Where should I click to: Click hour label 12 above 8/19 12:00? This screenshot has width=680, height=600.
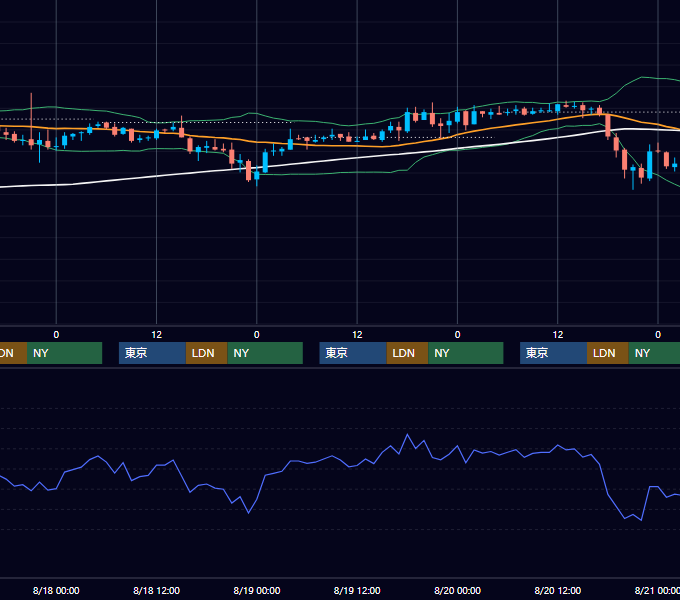(x=357, y=335)
